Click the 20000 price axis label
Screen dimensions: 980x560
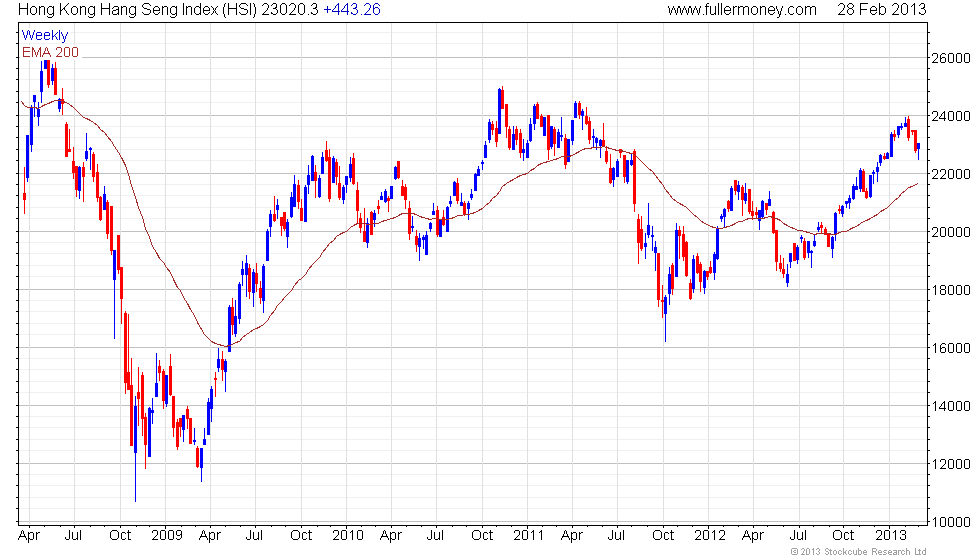click(951, 232)
